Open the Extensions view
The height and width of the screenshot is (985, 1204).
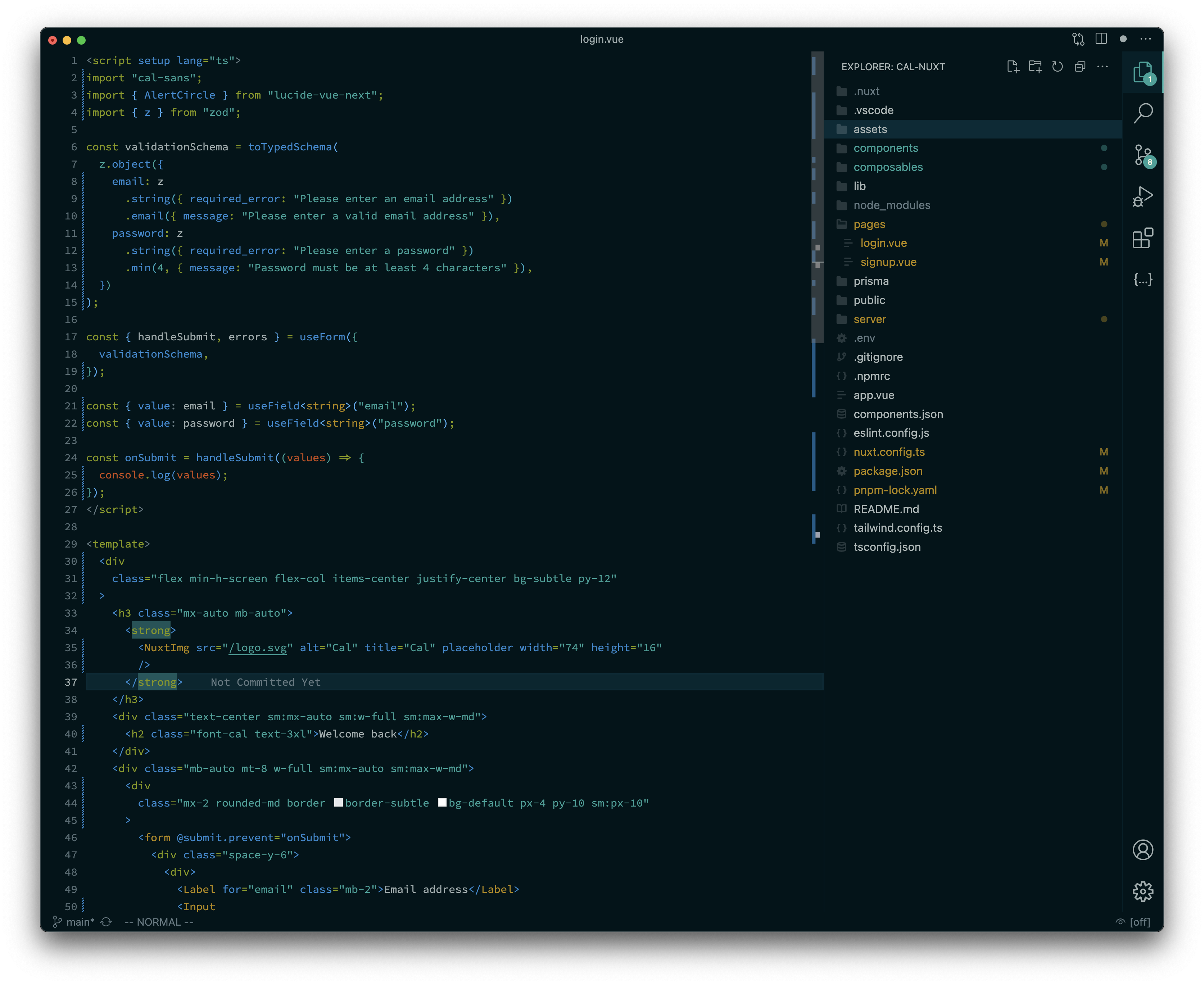pyautogui.click(x=1143, y=238)
